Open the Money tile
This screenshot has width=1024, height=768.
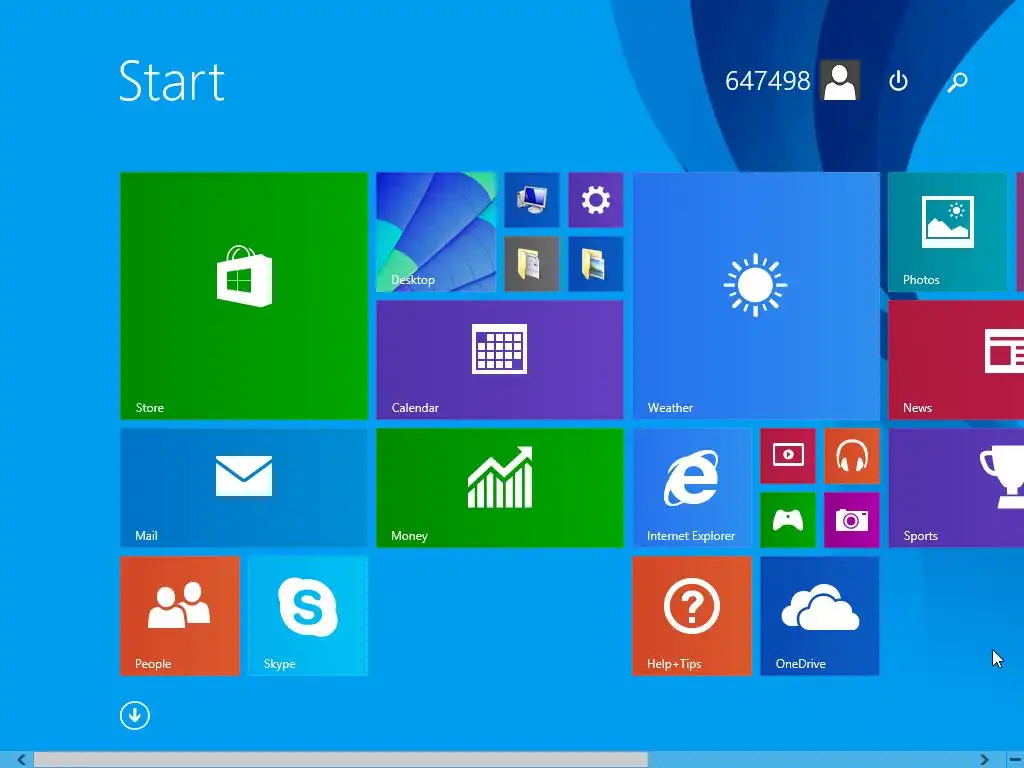500,488
